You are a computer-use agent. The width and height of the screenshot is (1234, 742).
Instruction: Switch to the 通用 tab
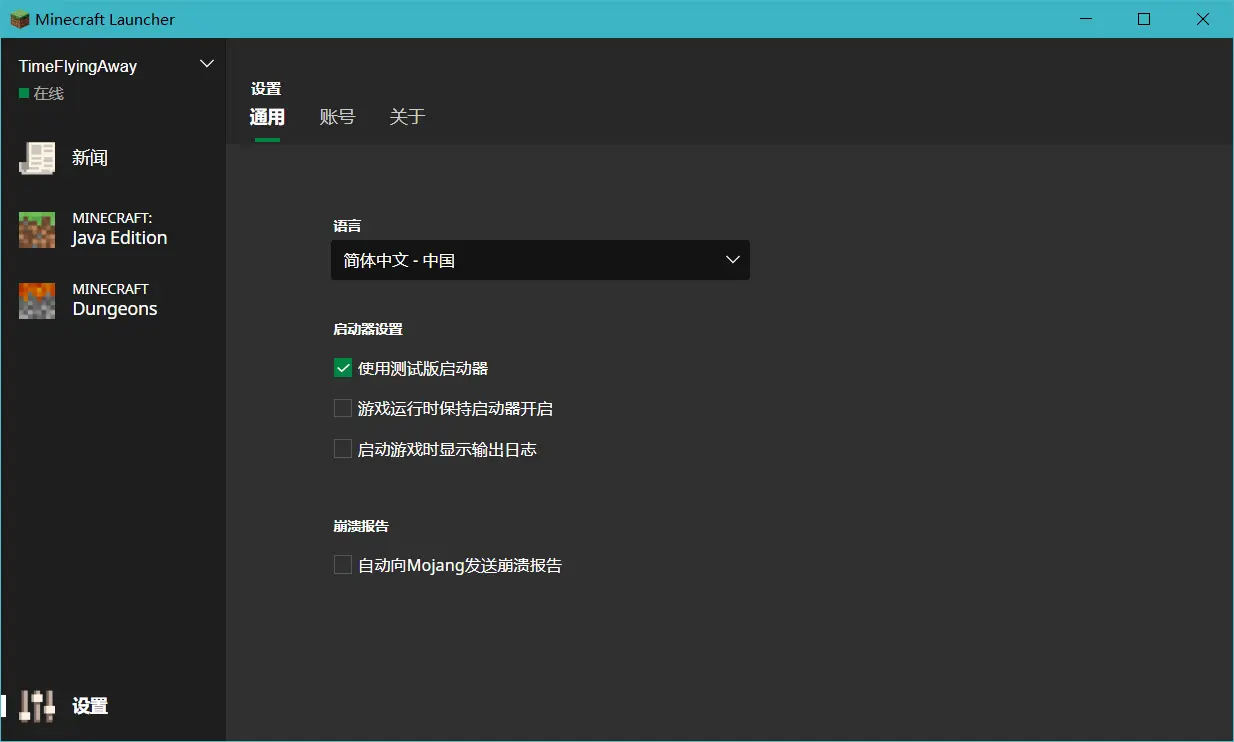tap(267, 117)
